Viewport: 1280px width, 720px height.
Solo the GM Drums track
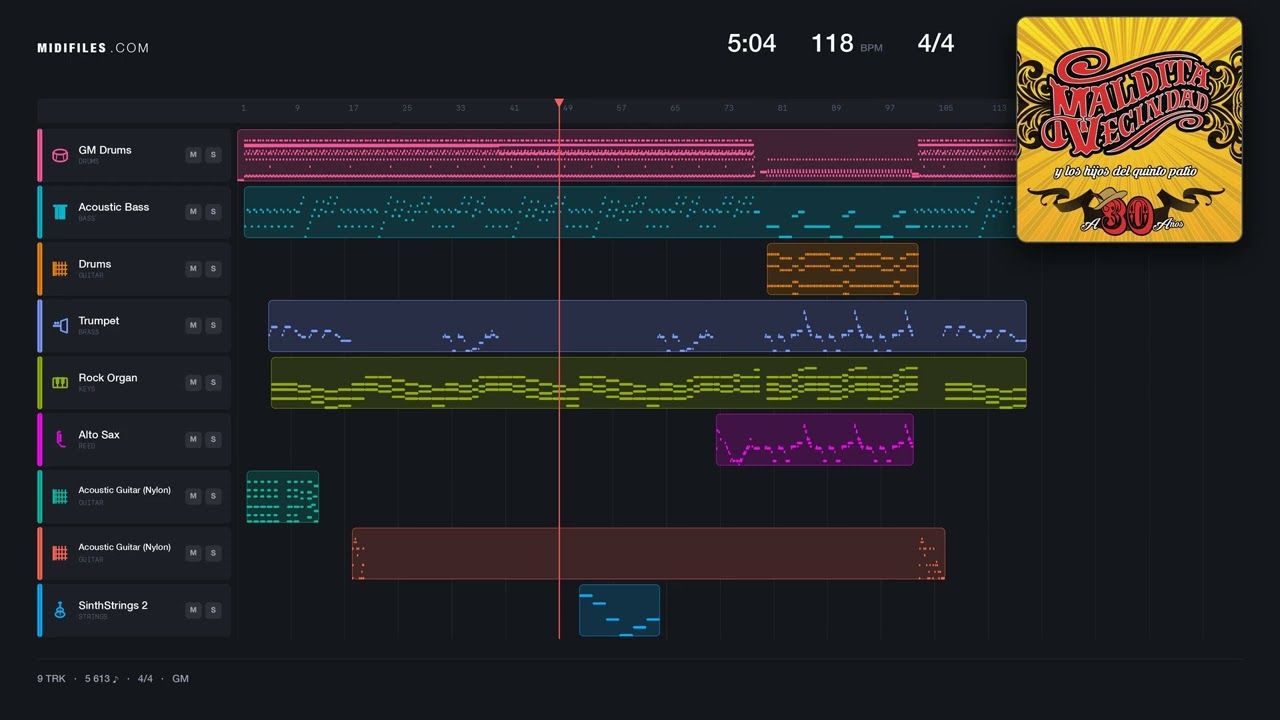pyautogui.click(x=213, y=155)
